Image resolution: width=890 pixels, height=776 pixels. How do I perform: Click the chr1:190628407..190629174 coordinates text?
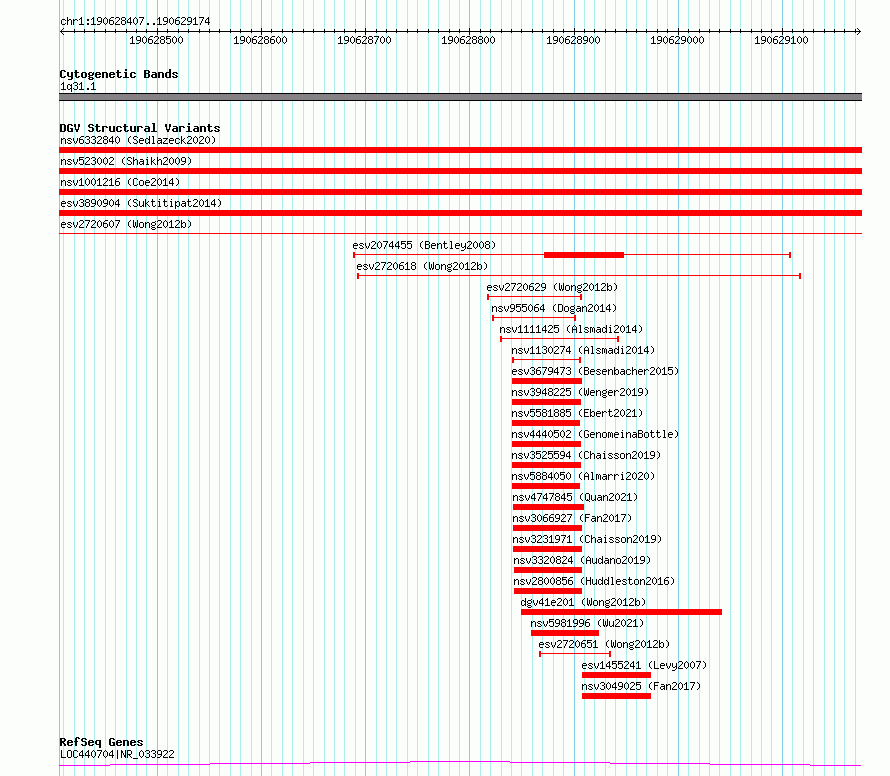pyautogui.click(x=135, y=21)
